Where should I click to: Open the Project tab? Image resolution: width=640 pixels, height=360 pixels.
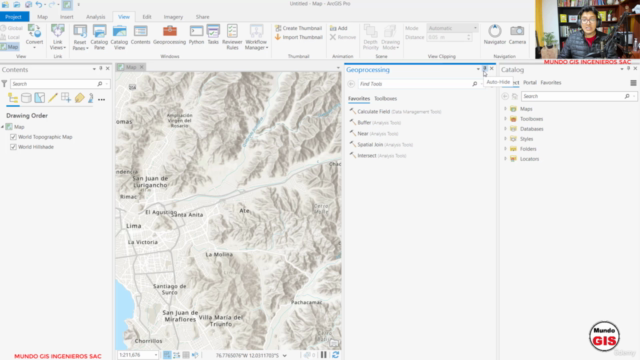tap(13, 17)
